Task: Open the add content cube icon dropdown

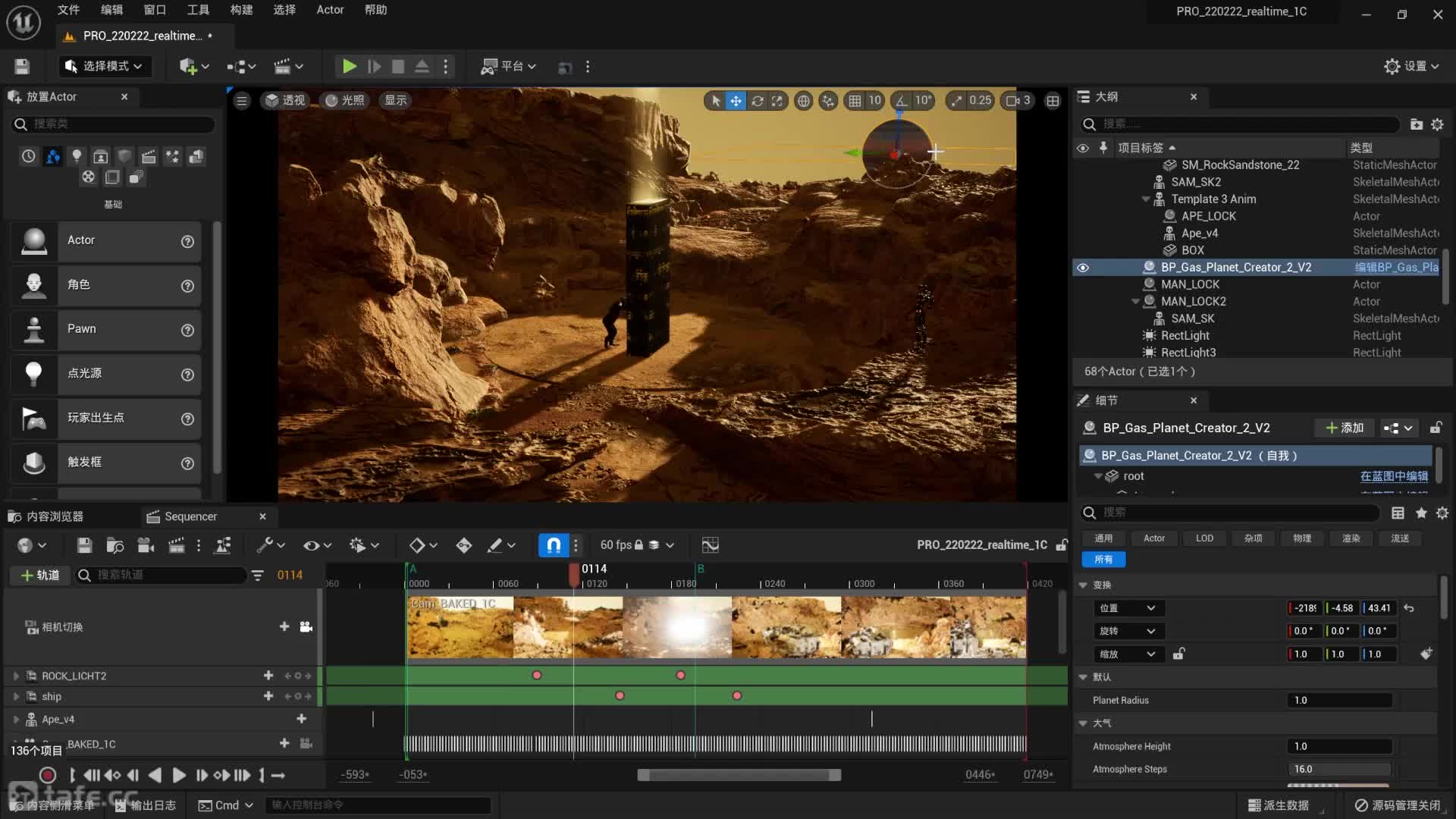Action: tap(194, 67)
